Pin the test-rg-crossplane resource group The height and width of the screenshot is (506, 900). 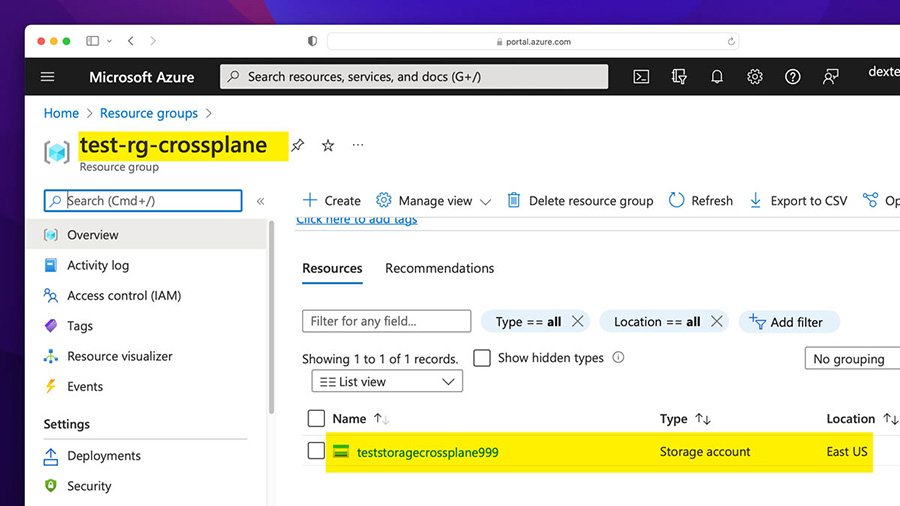(x=297, y=146)
